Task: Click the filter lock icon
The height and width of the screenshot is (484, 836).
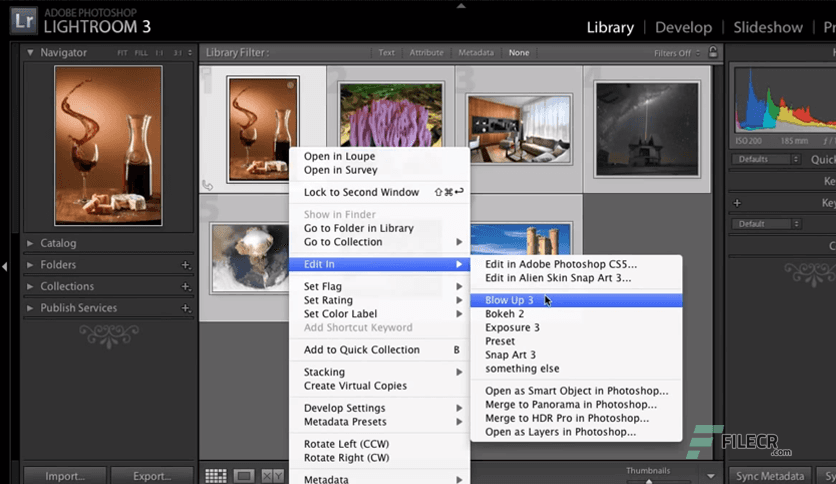Action: (713, 52)
